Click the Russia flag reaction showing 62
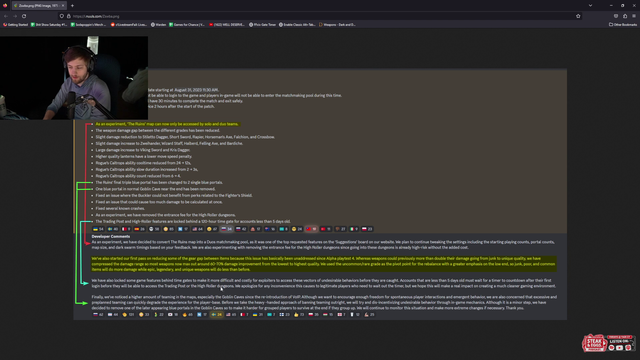640x360 pixels. tap(98, 315)
